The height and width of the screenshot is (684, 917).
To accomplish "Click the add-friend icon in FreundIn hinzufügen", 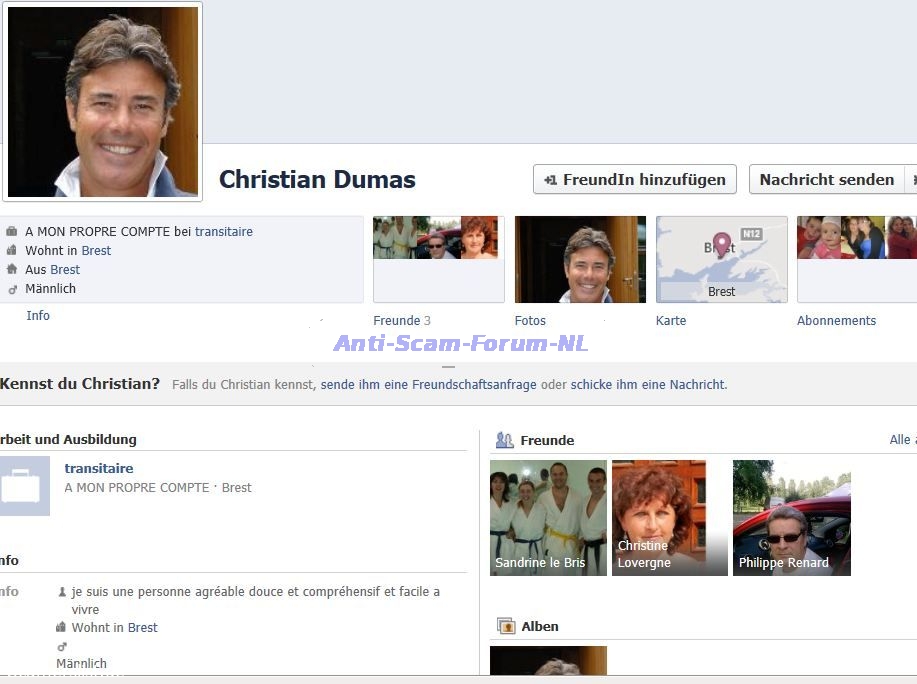I will coord(550,180).
